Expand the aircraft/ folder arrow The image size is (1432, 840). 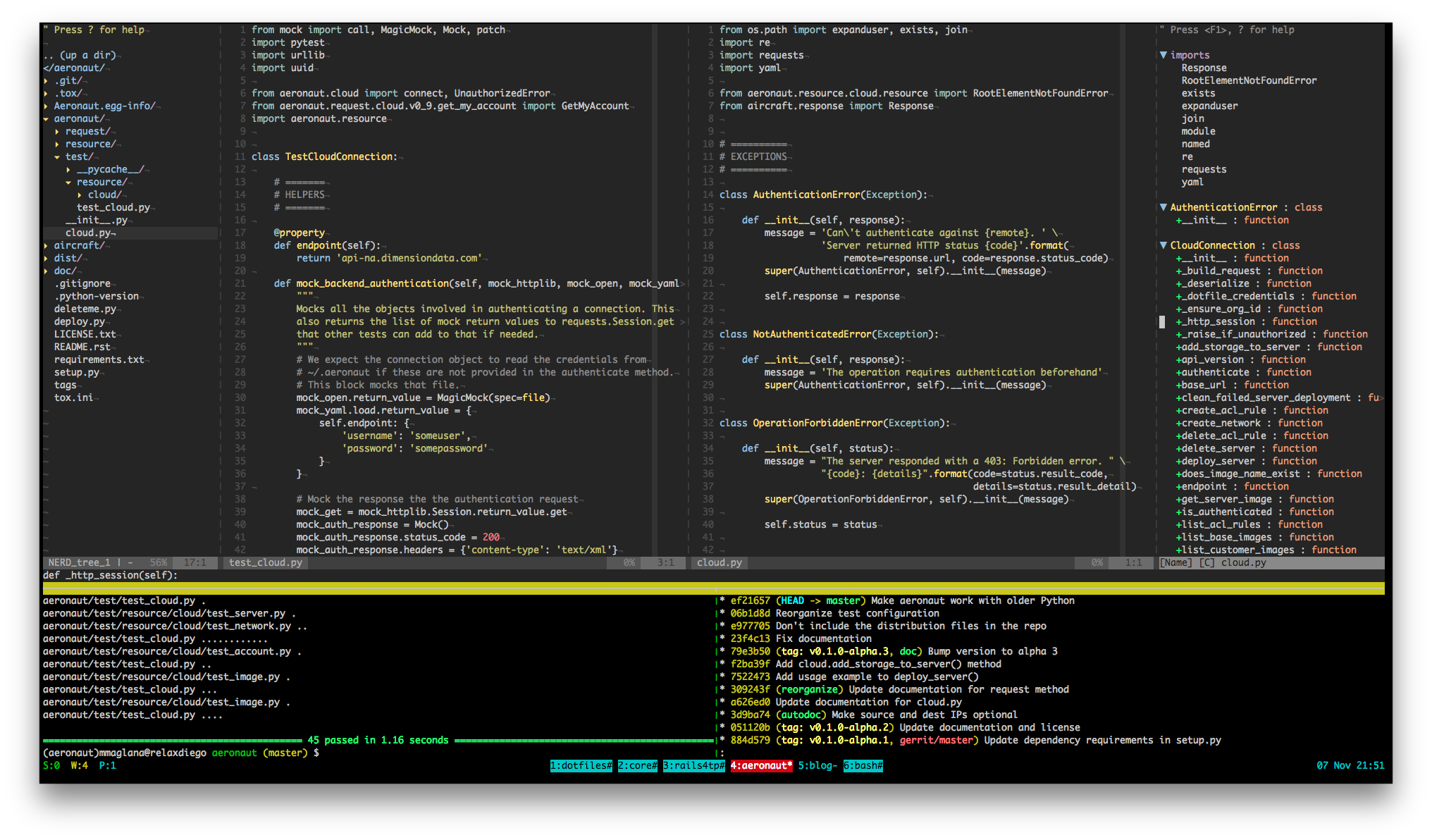(46, 246)
